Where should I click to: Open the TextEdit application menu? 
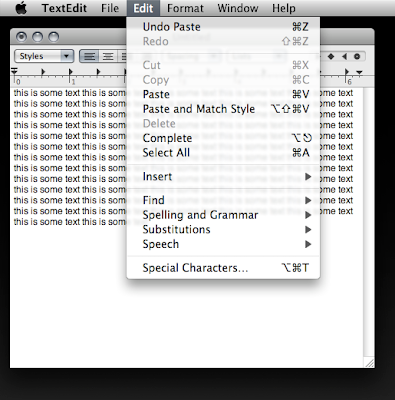pyautogui.click(x=64, y=8)
